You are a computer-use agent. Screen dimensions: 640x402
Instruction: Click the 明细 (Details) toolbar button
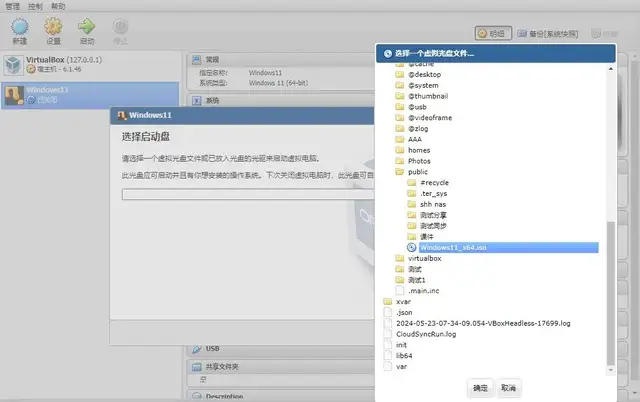(x=493, y=33)
